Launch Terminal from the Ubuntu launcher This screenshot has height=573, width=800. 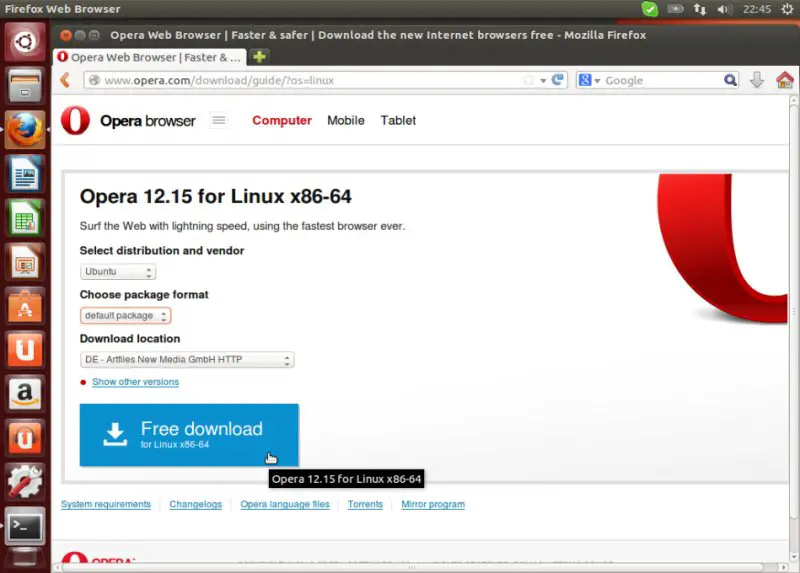[25, 525]
